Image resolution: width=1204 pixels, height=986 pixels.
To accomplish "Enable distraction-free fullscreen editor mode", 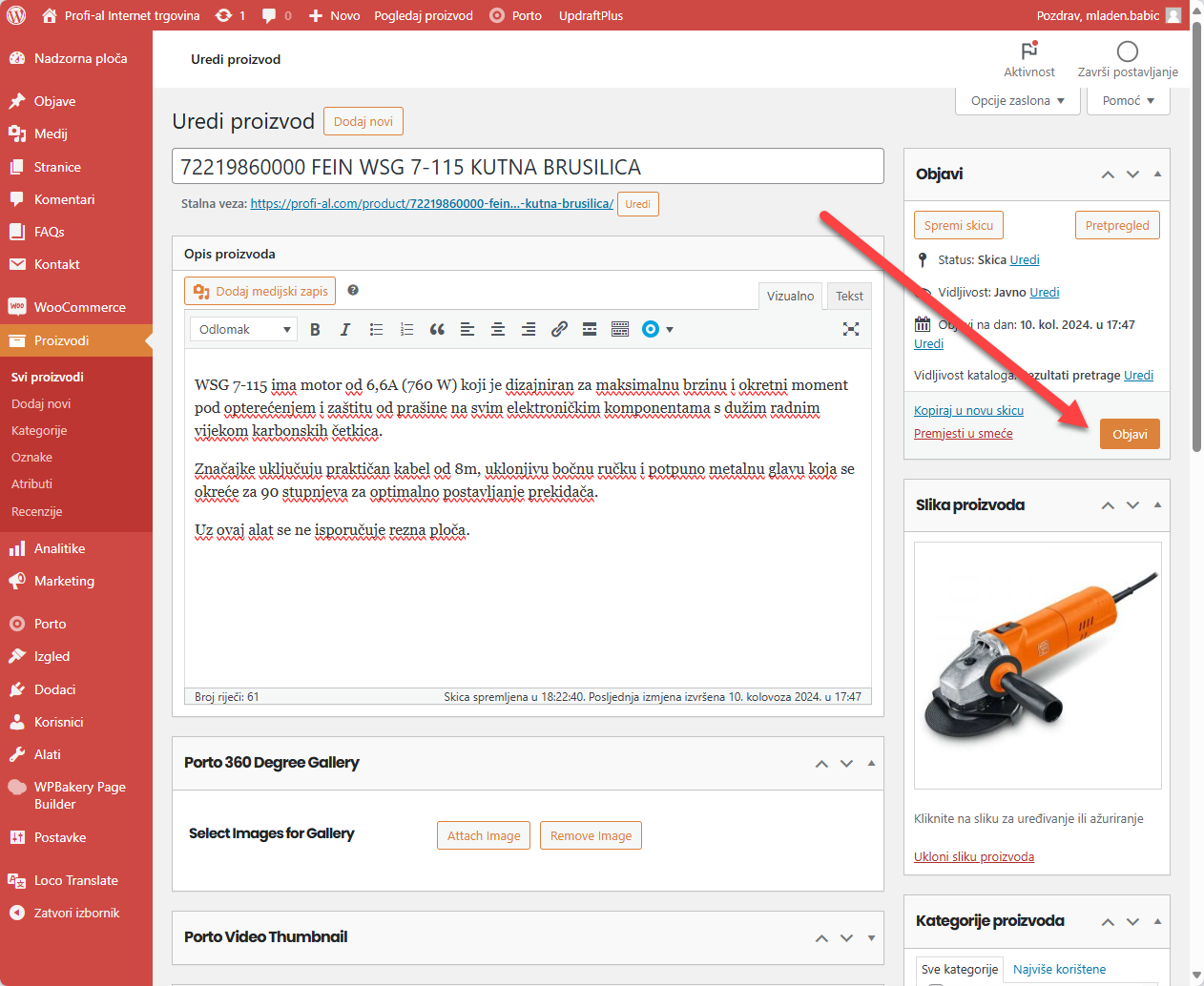I will pos(851,329).
